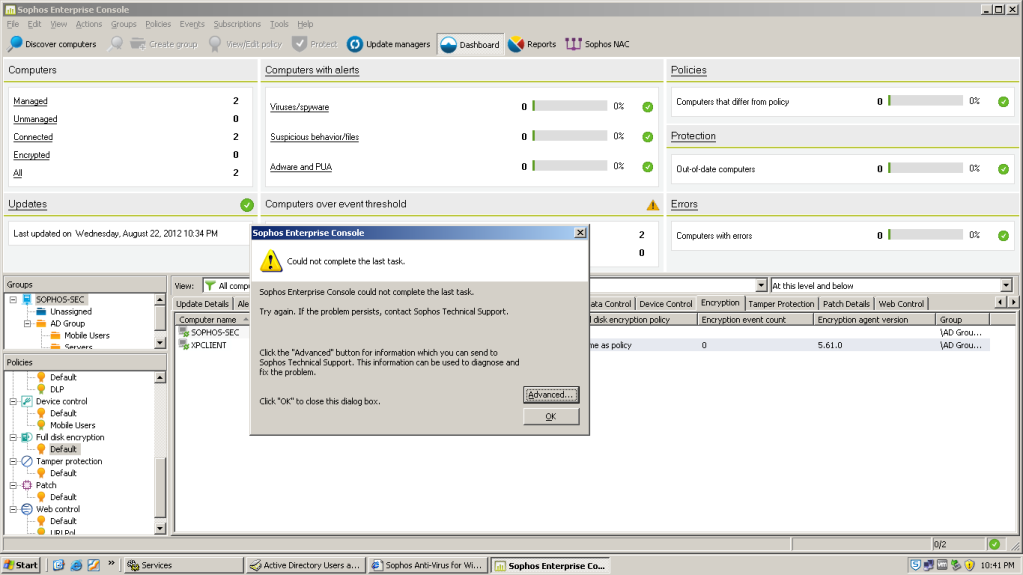Select the DLP policy item
Viewport: 1023px width, 575px height.
coord(57,390)
